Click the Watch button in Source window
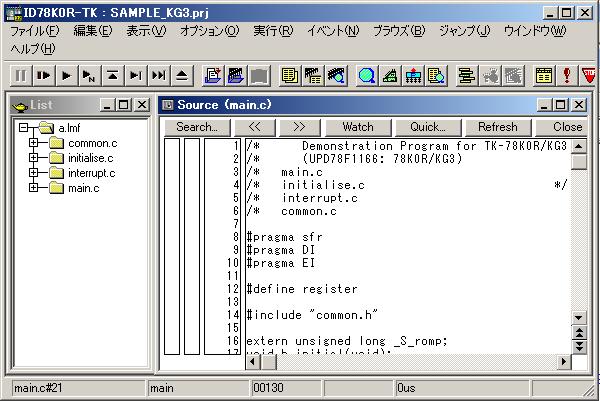The width and height of the screenshot is (600, 401). pyautogui.click(x=357, y=127)
